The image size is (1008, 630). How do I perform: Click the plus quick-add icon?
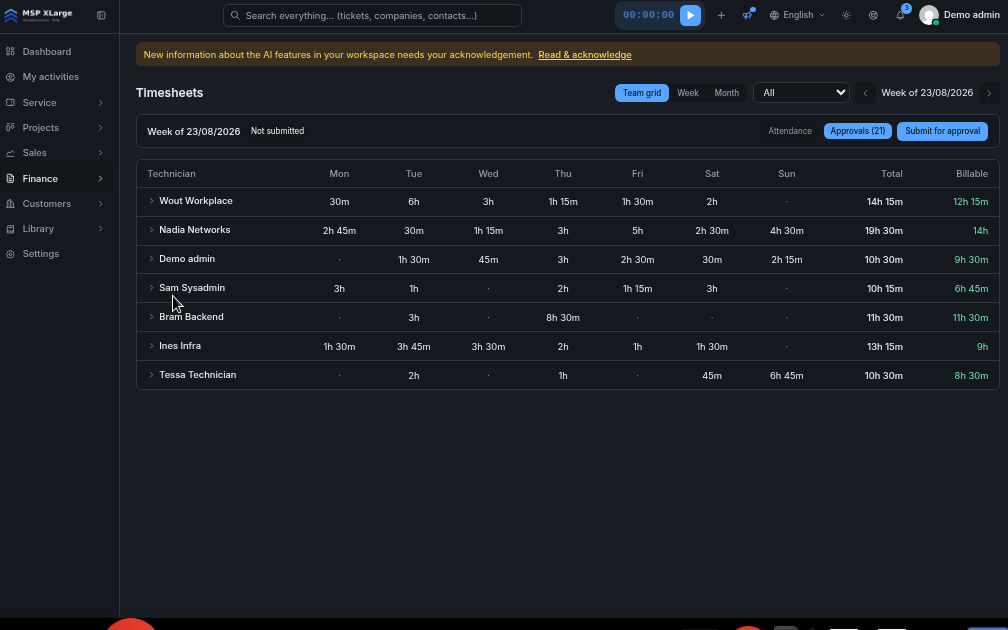pyautogui.click(x=721, y=15)
